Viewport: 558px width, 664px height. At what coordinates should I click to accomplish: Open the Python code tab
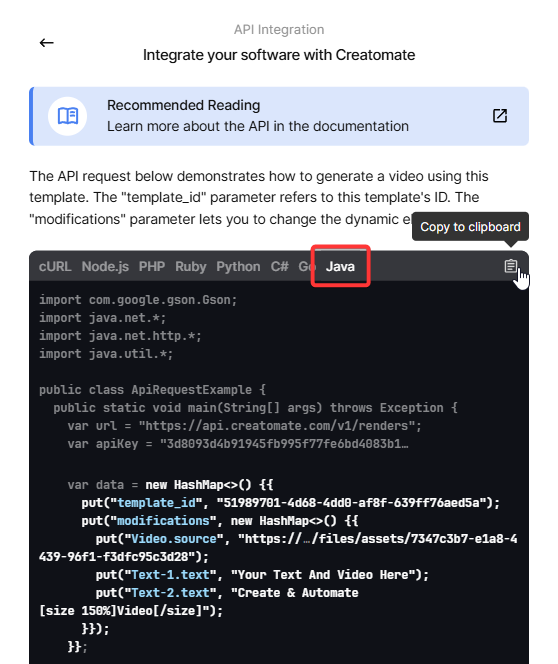pos(238,267)
